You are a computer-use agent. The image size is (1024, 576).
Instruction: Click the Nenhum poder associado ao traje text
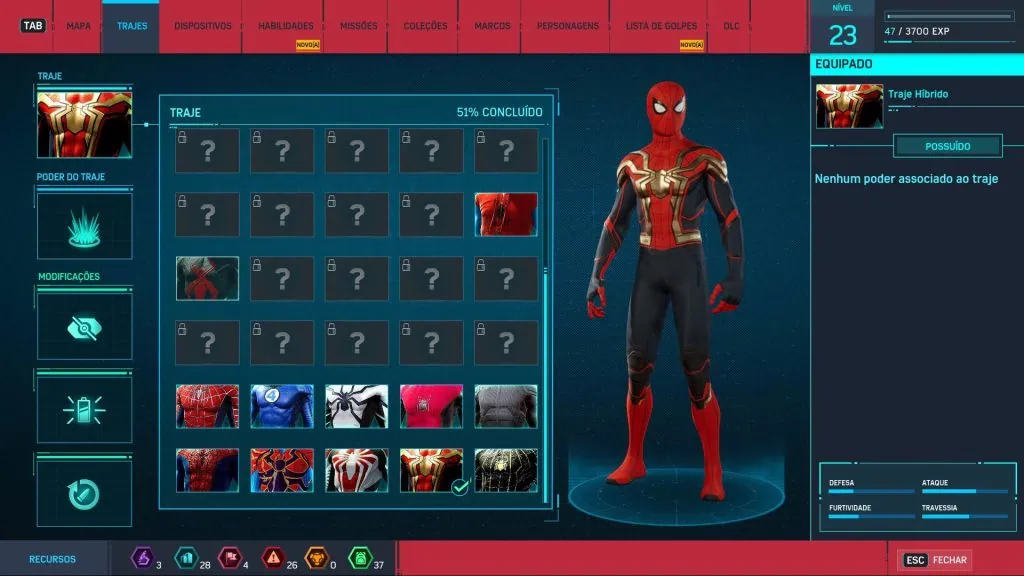coord(906,179)
